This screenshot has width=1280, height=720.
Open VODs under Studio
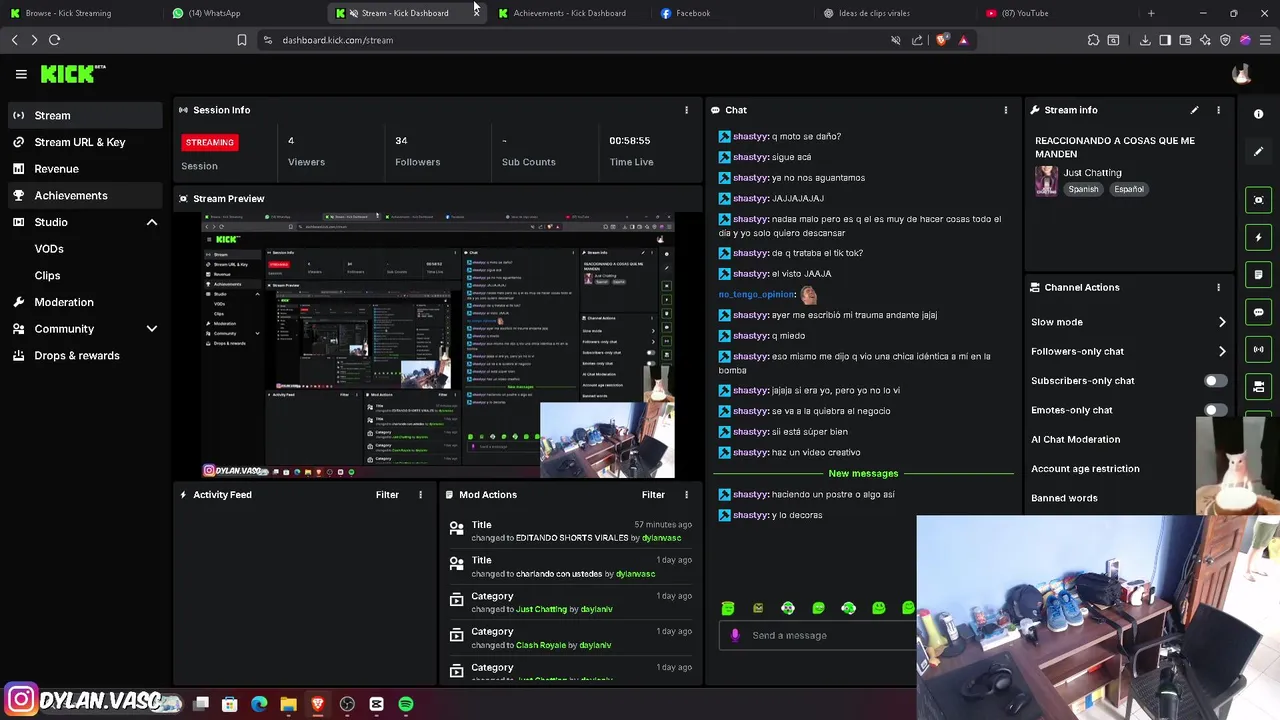tap(49, 249)
